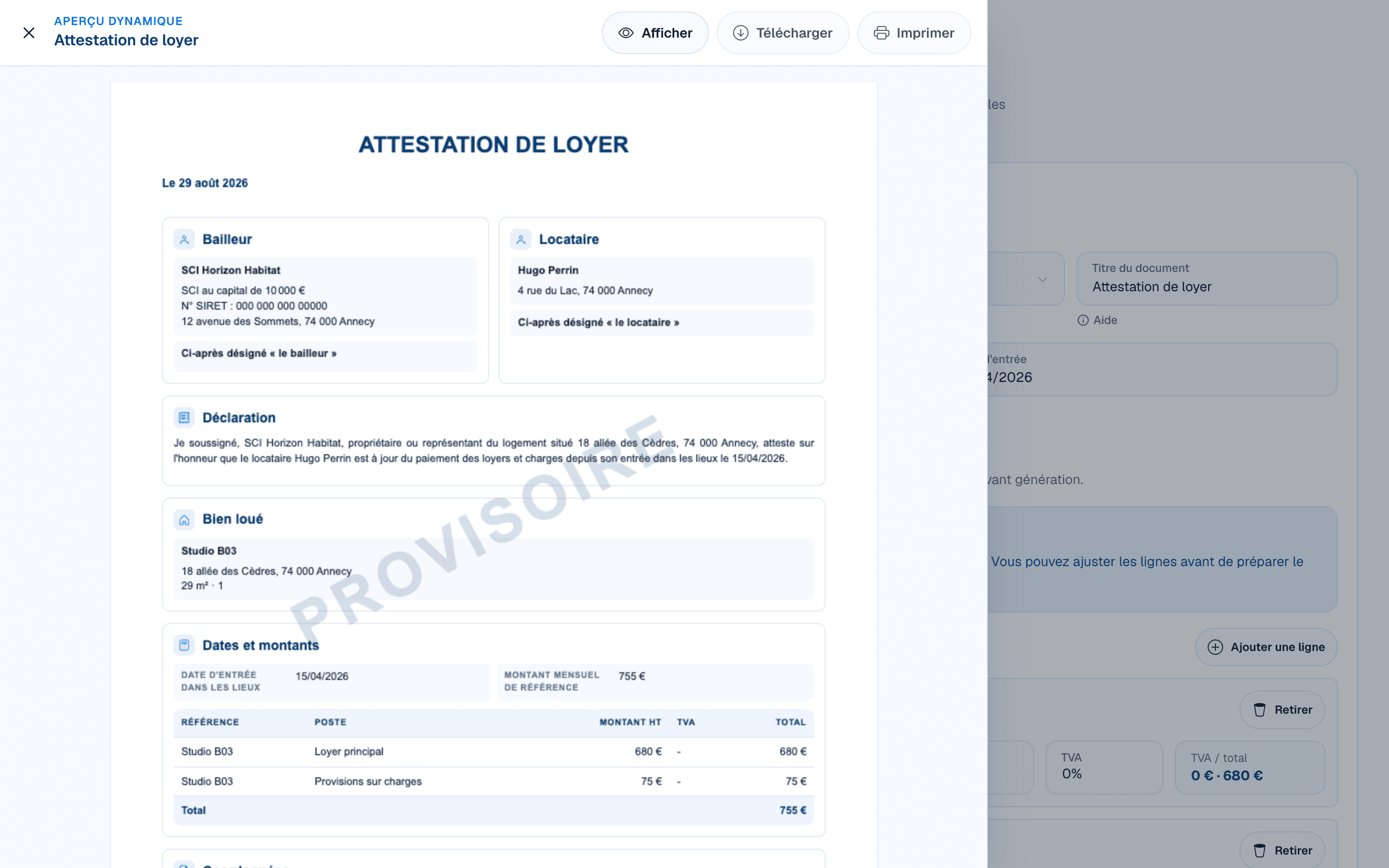
Task: Click the download arrow icon in Télécharger
Action: pos(740,33)
